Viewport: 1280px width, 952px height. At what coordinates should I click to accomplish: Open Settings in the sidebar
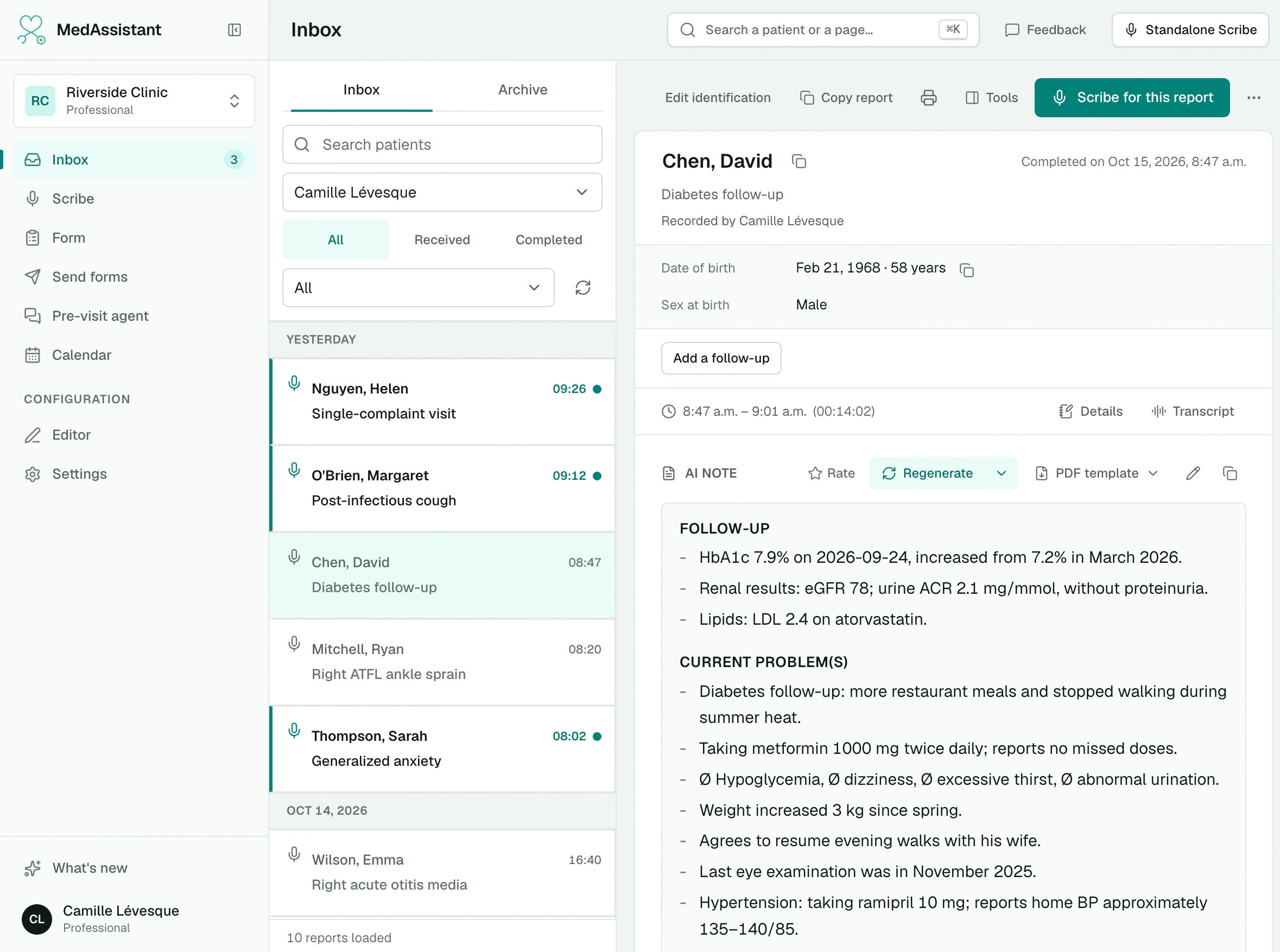tap(134, 474)
